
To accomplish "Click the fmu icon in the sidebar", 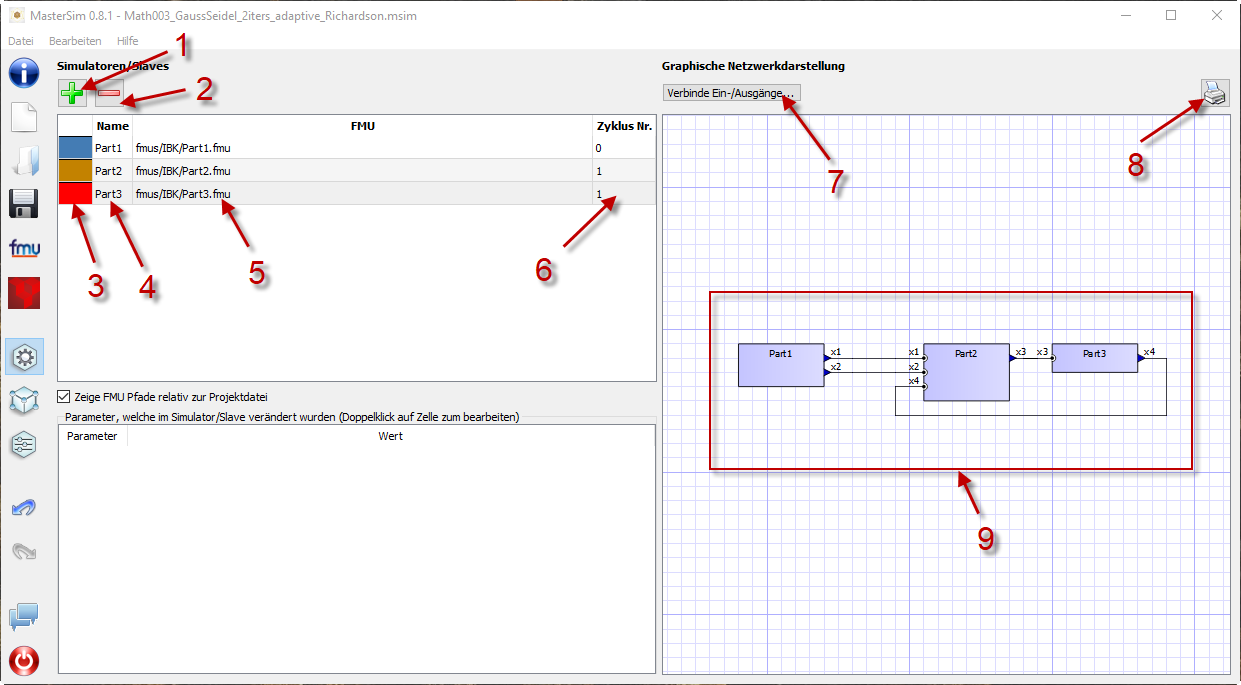I will coord(24,247).
